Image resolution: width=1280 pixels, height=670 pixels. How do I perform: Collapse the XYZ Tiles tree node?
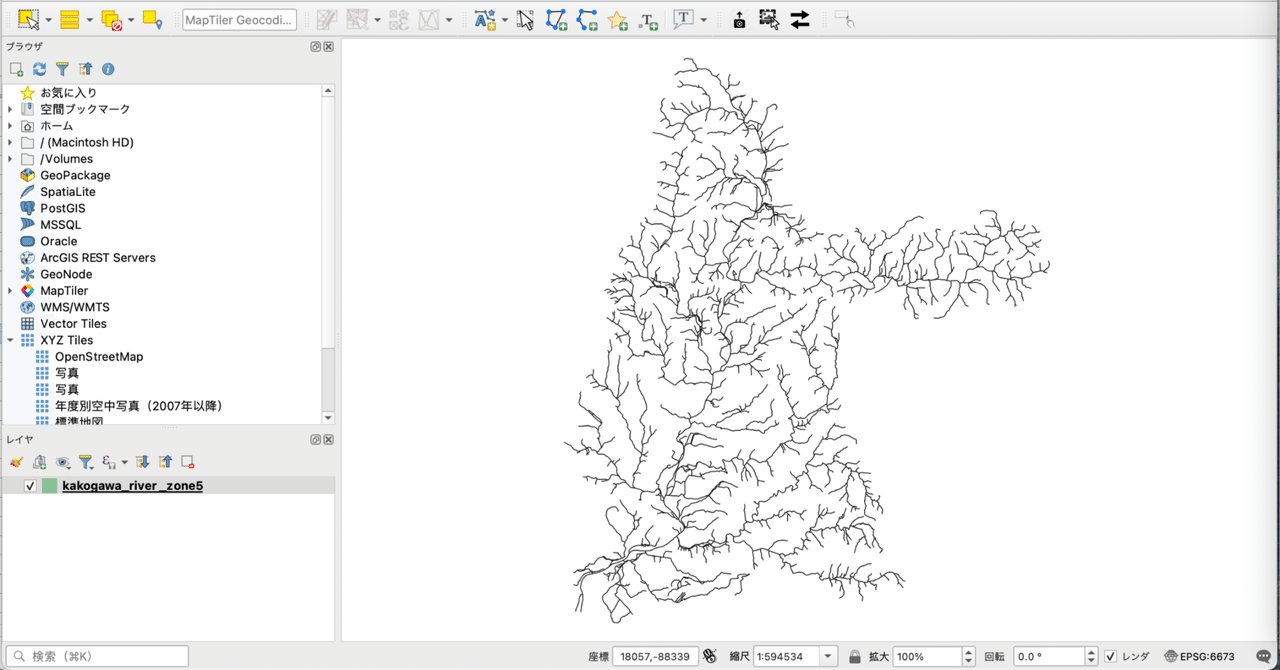(x=10, y=340)
